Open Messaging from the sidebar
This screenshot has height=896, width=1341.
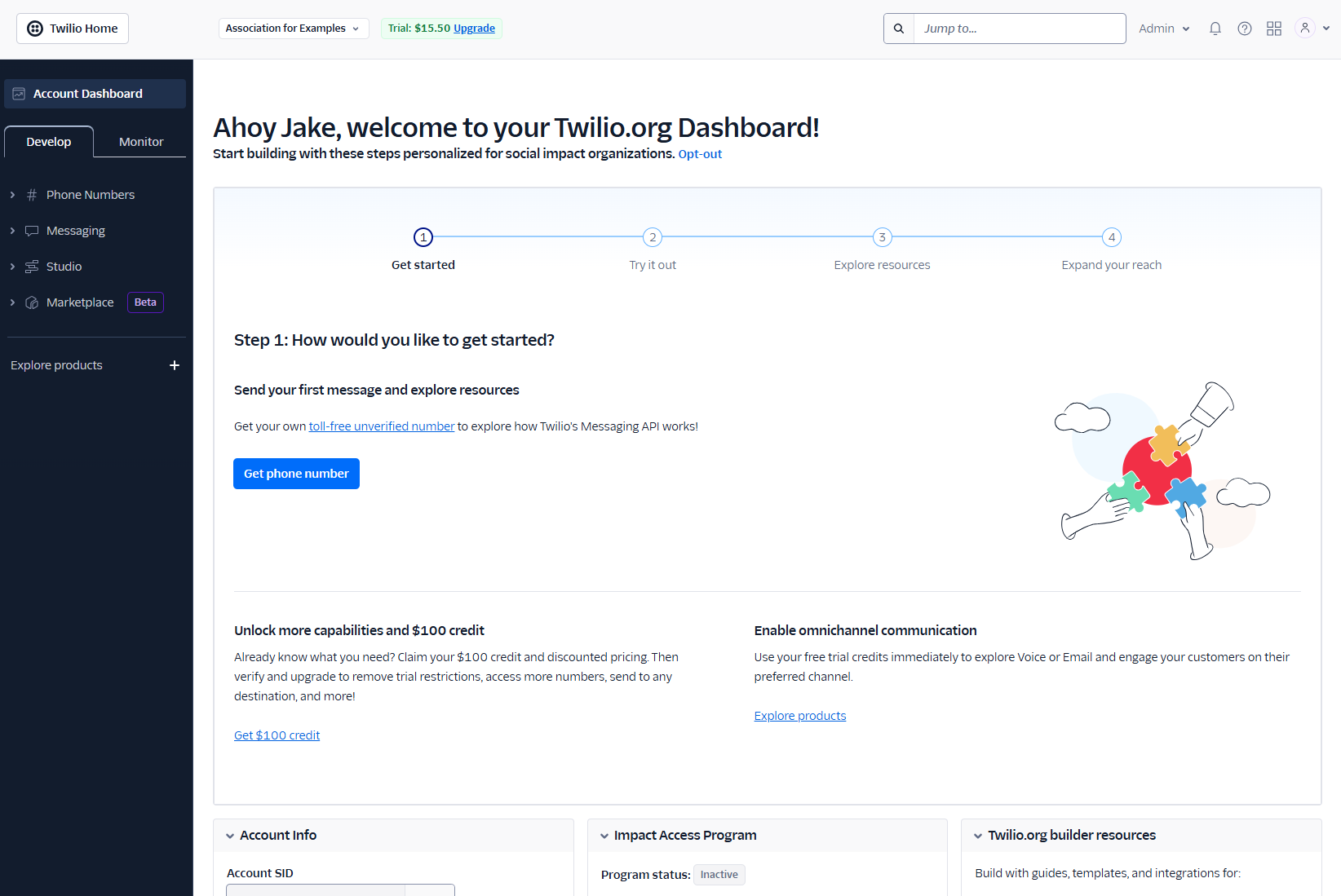point(74,230)
